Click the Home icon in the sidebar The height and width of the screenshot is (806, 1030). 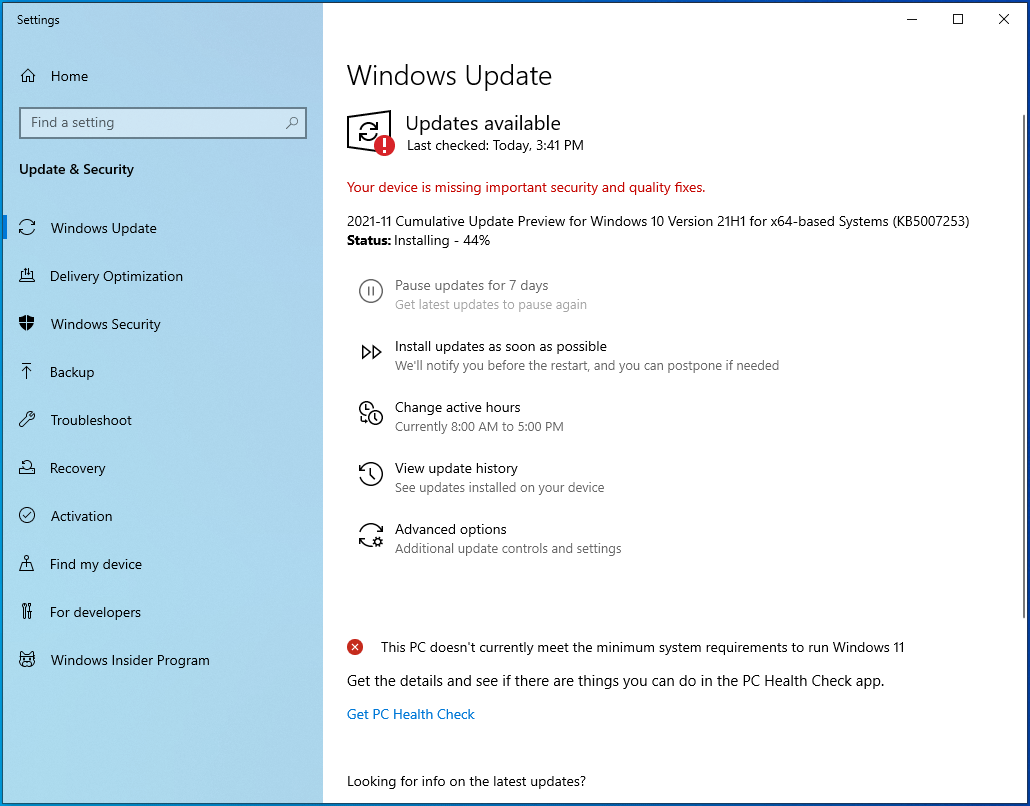pyautogui.click(x=34, y=76)
